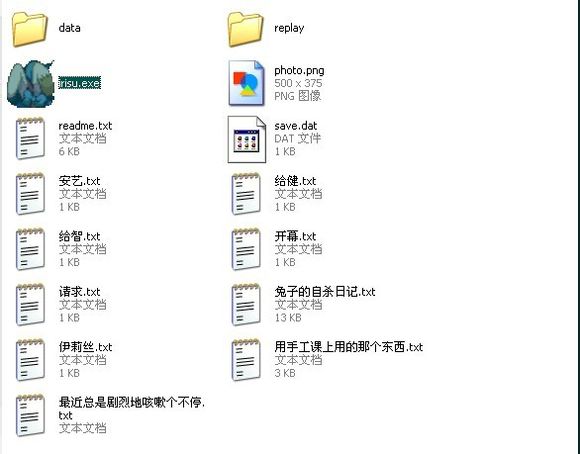Click the 6 KB size under readme.txt

[69, 151]
